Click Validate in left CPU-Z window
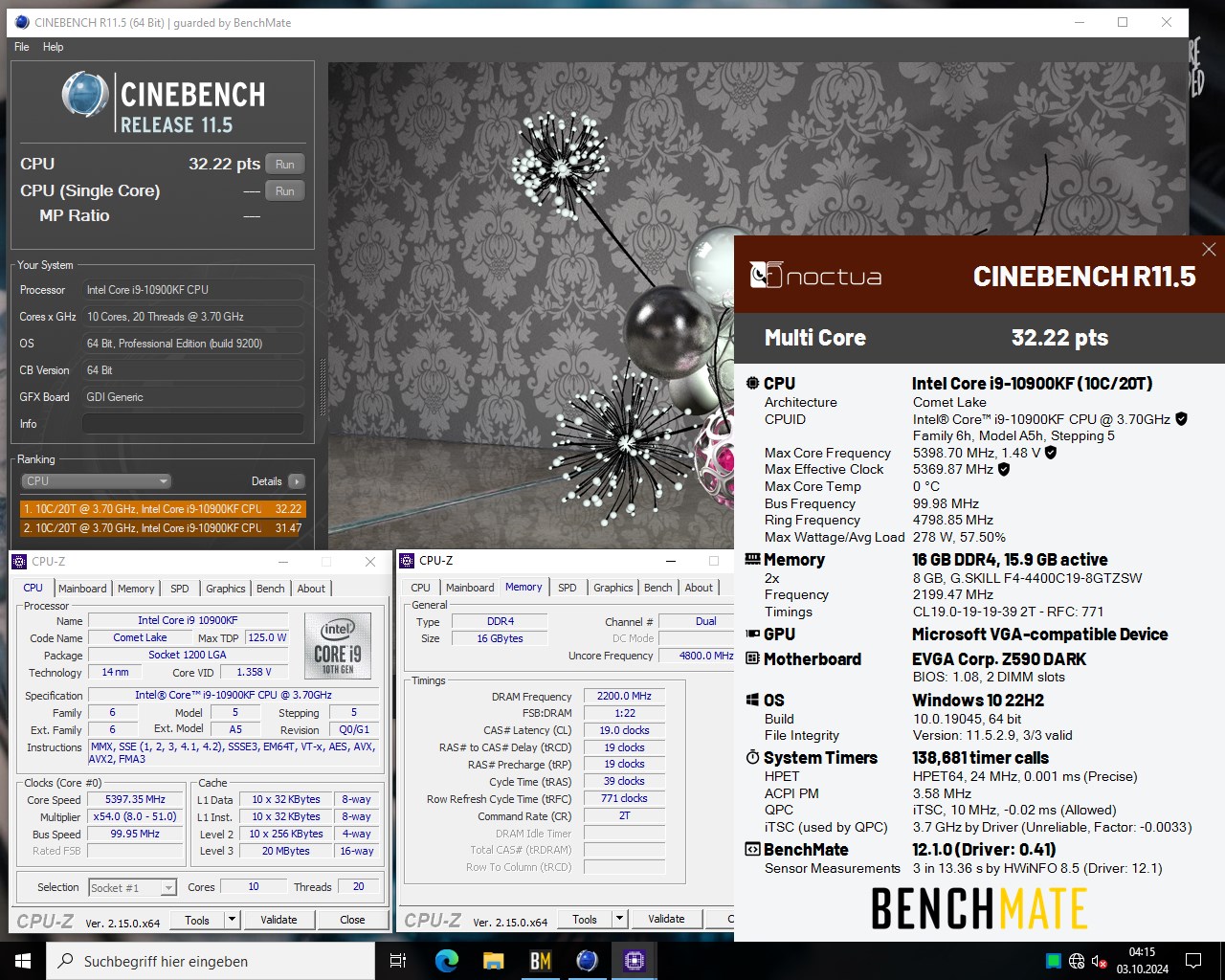The image size is (1225, 980). click(278, 920)
